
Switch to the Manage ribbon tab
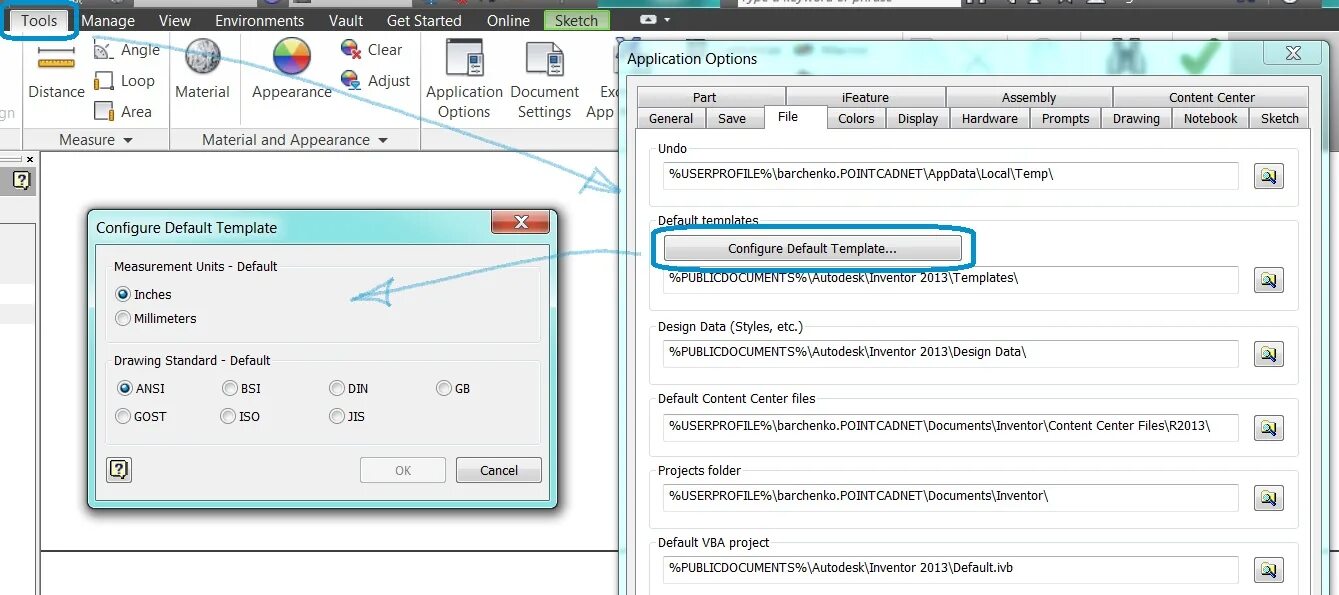coord(108,20)
